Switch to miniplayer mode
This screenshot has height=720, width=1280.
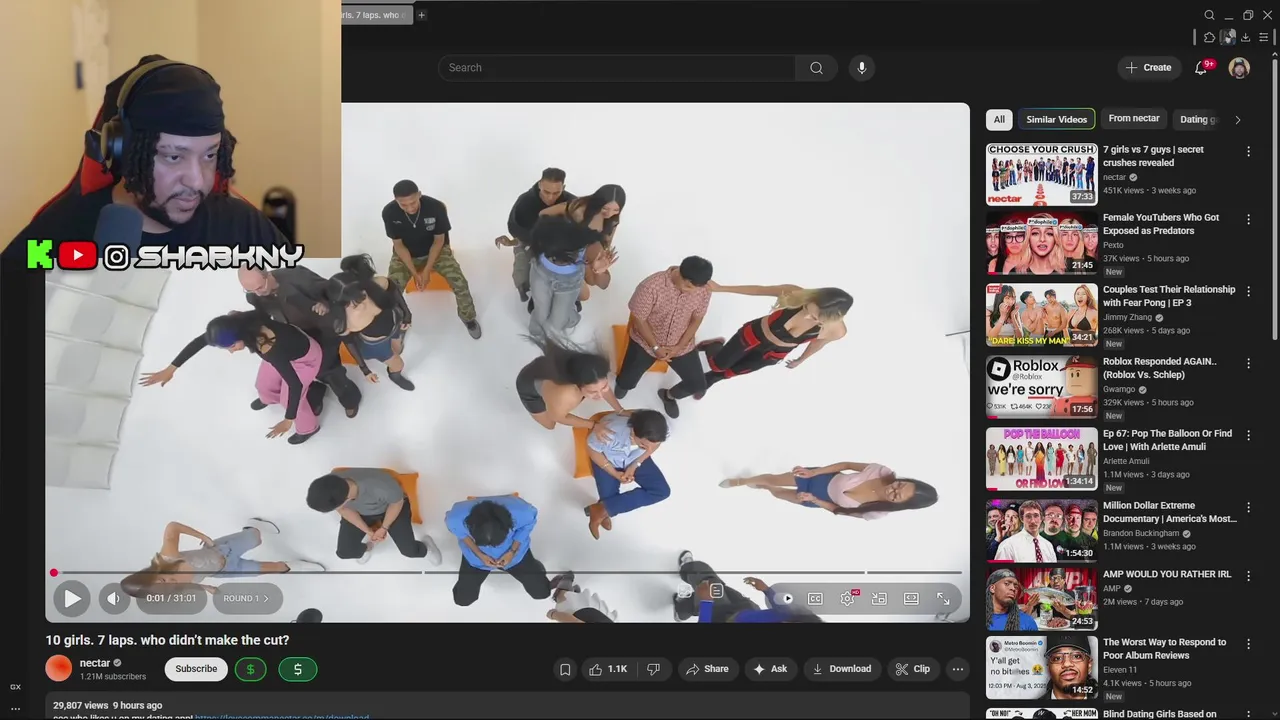pos(879,599)
